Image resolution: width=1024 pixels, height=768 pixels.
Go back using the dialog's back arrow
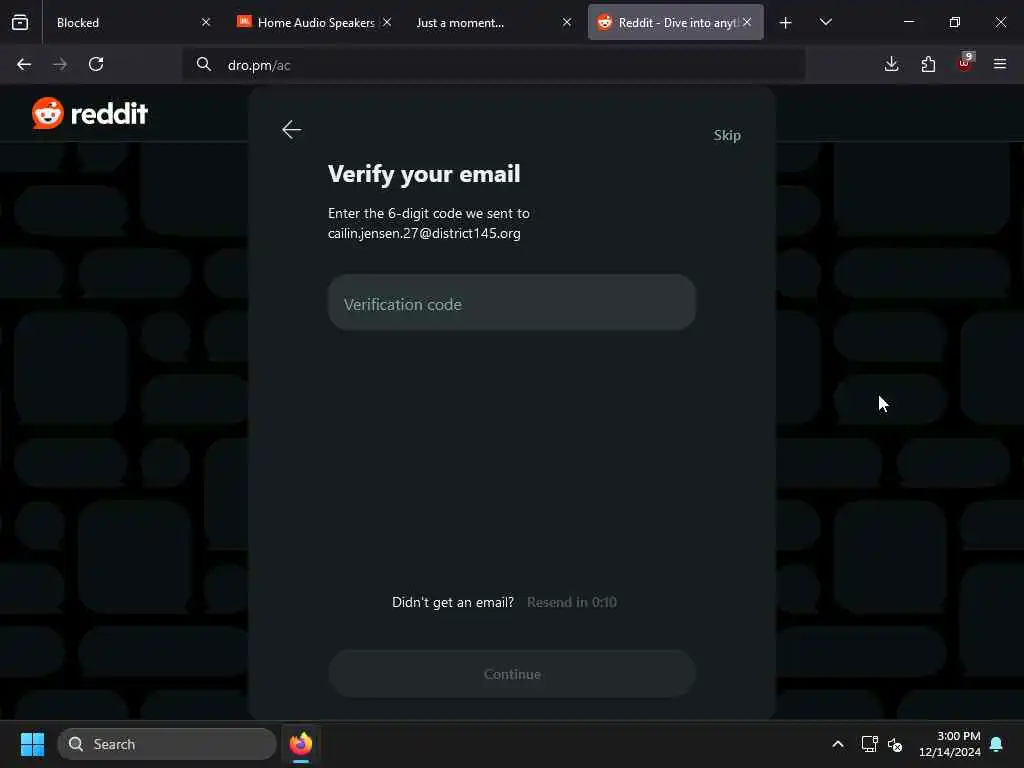coord(291,129)
